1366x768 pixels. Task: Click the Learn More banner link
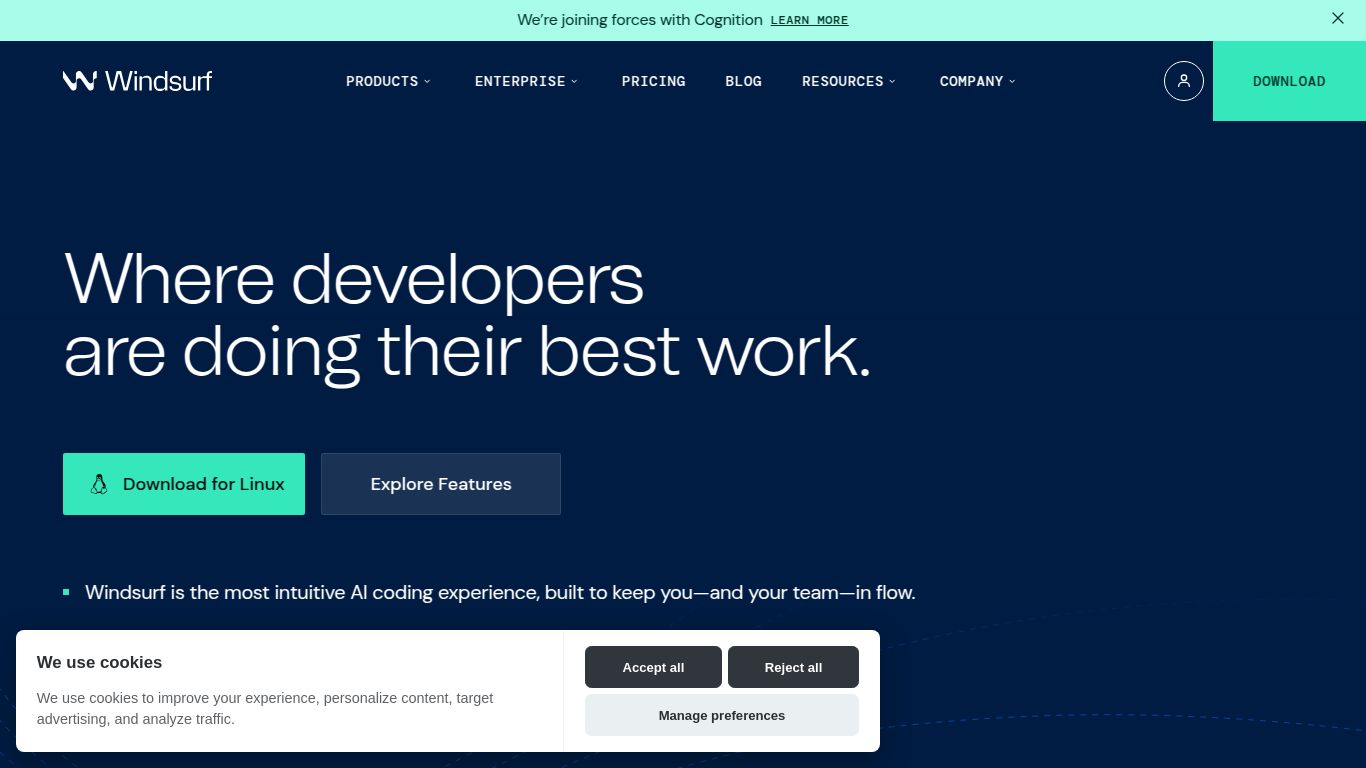[x=809, y=20]
